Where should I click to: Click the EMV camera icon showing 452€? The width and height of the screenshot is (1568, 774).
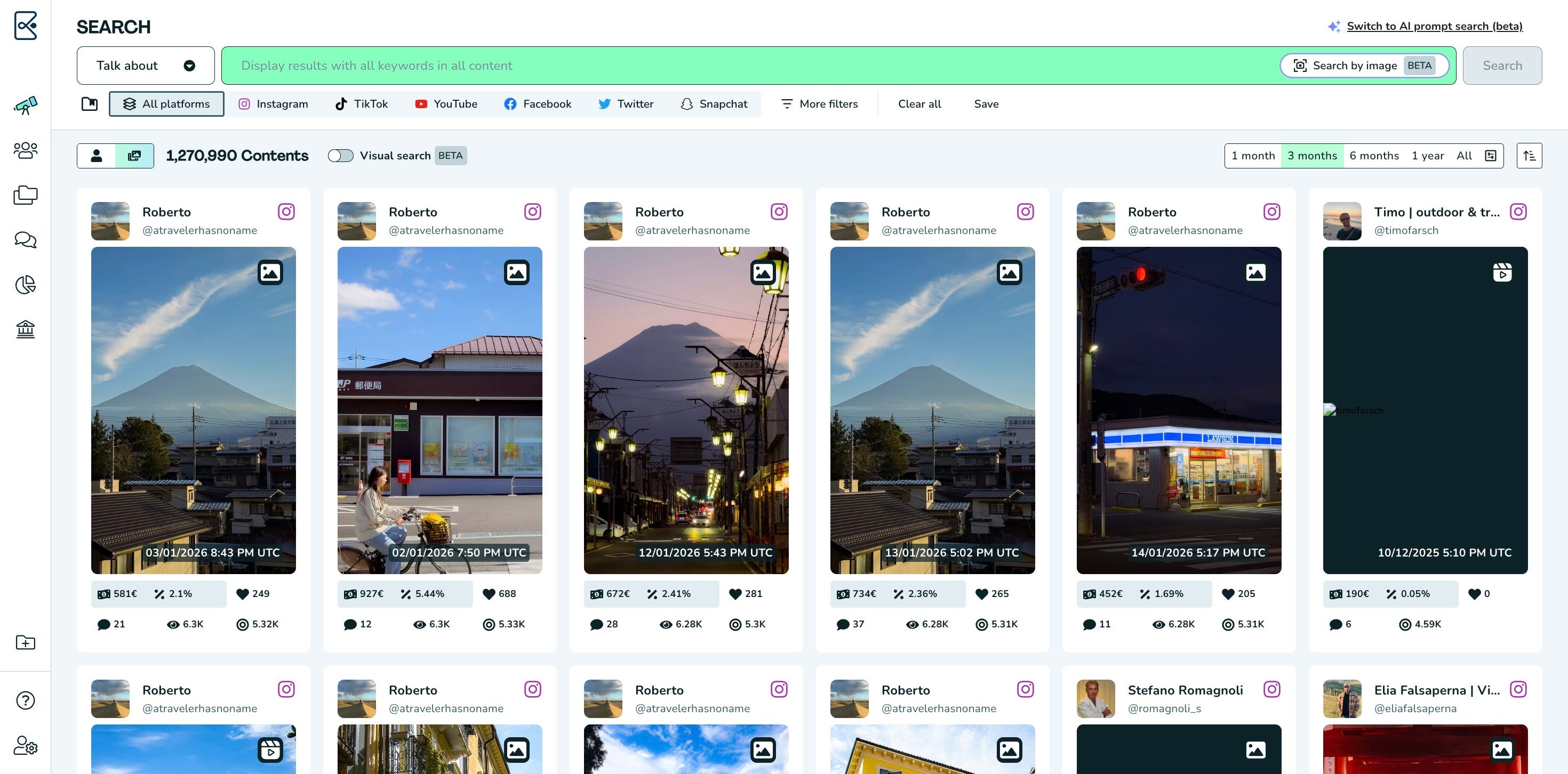tap(1089, 594)
